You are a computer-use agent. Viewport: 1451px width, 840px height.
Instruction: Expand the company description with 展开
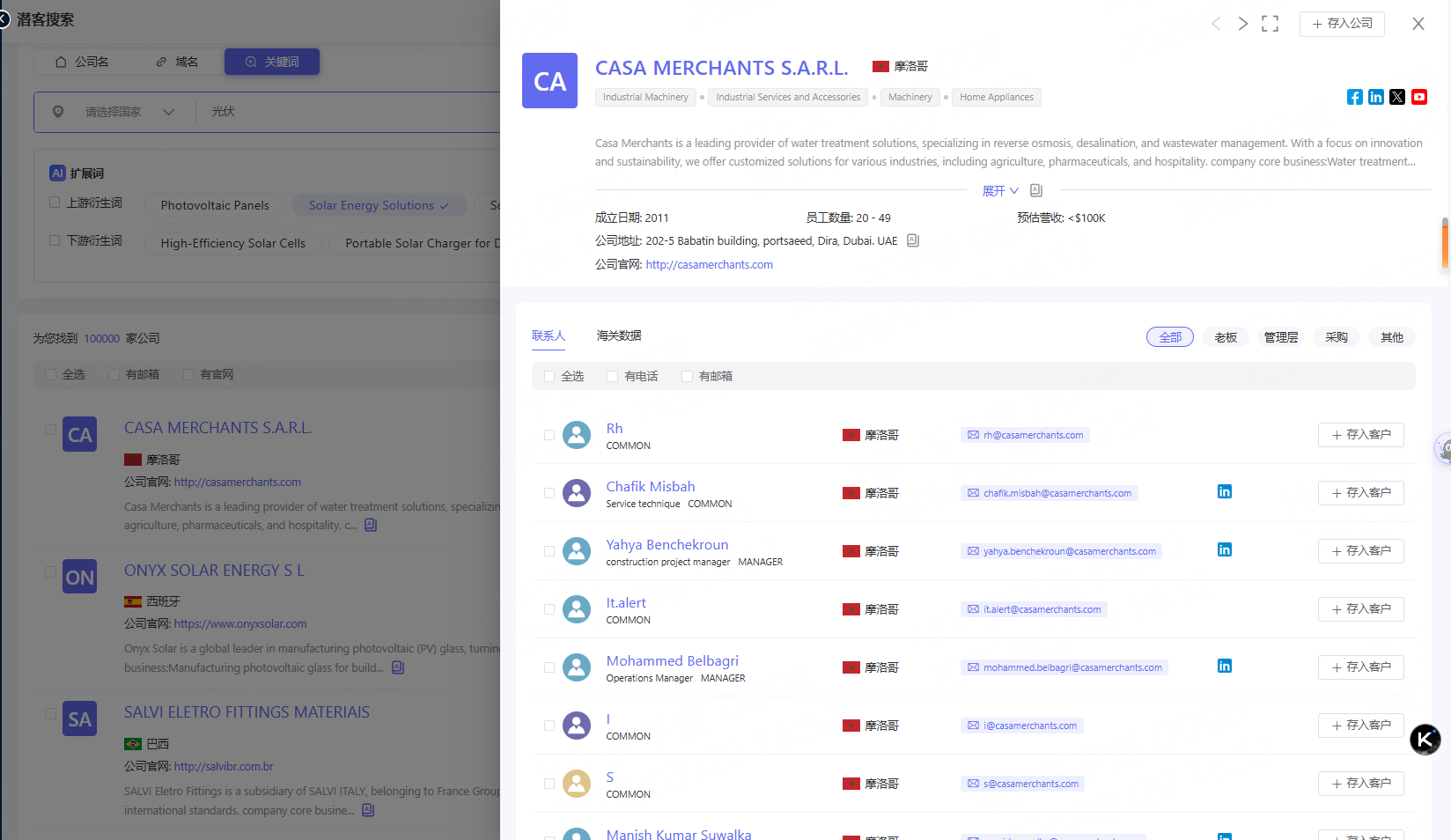[999, 191]
